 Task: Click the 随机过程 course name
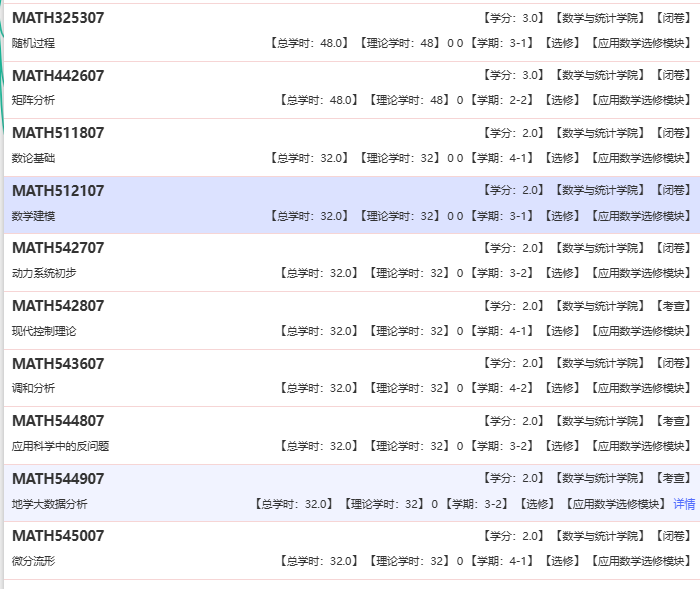click(x=34, y=43)
